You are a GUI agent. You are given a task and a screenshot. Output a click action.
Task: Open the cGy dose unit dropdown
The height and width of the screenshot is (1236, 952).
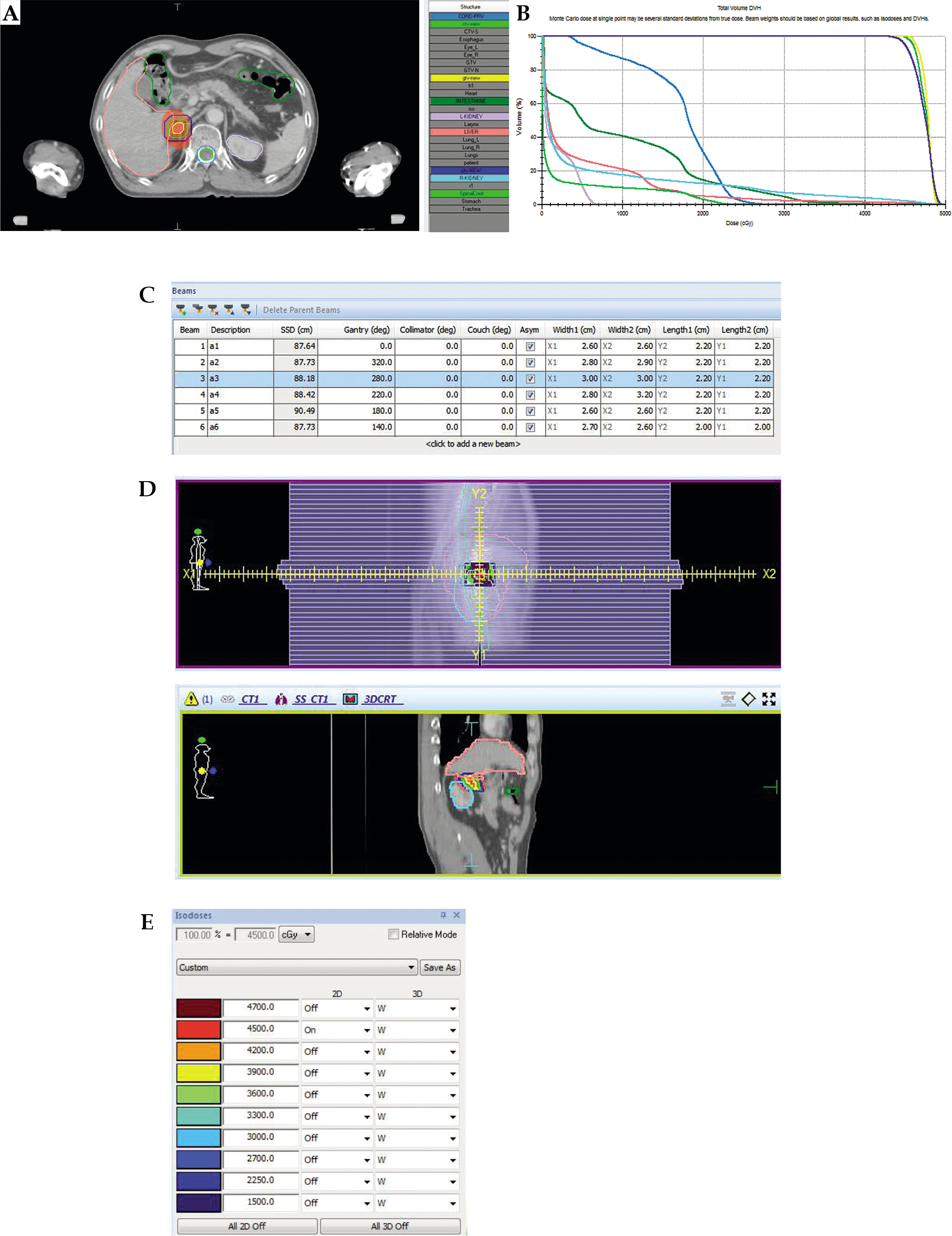click(x=296, y=934)
